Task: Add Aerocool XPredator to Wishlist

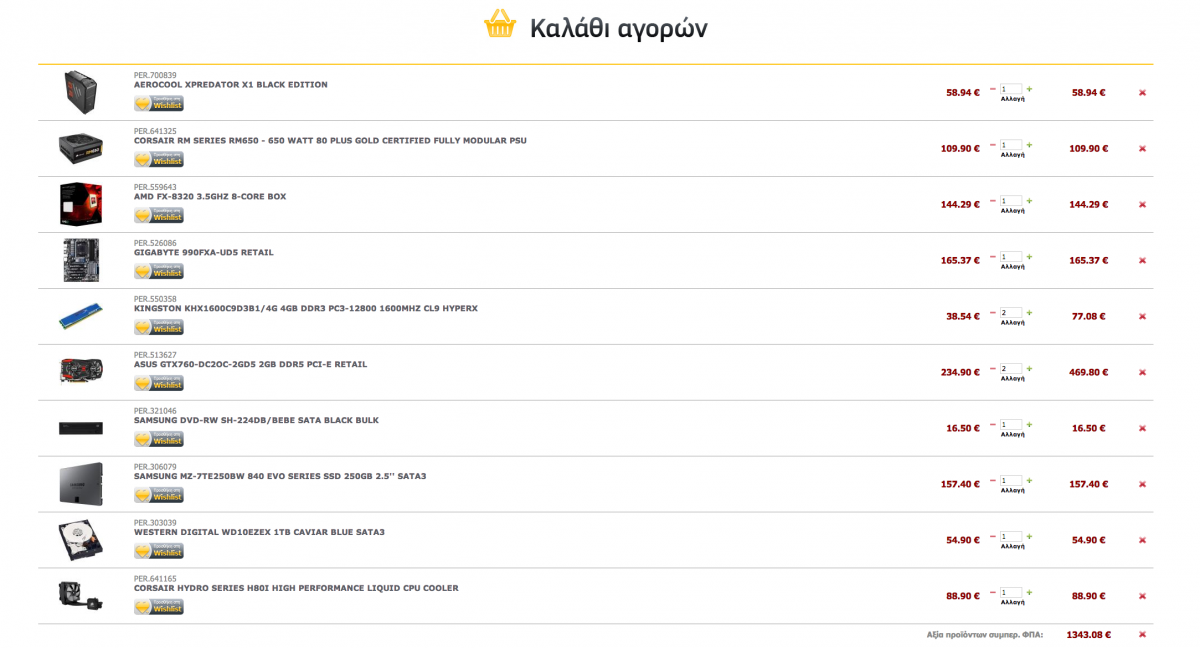Action: point(159,104)
